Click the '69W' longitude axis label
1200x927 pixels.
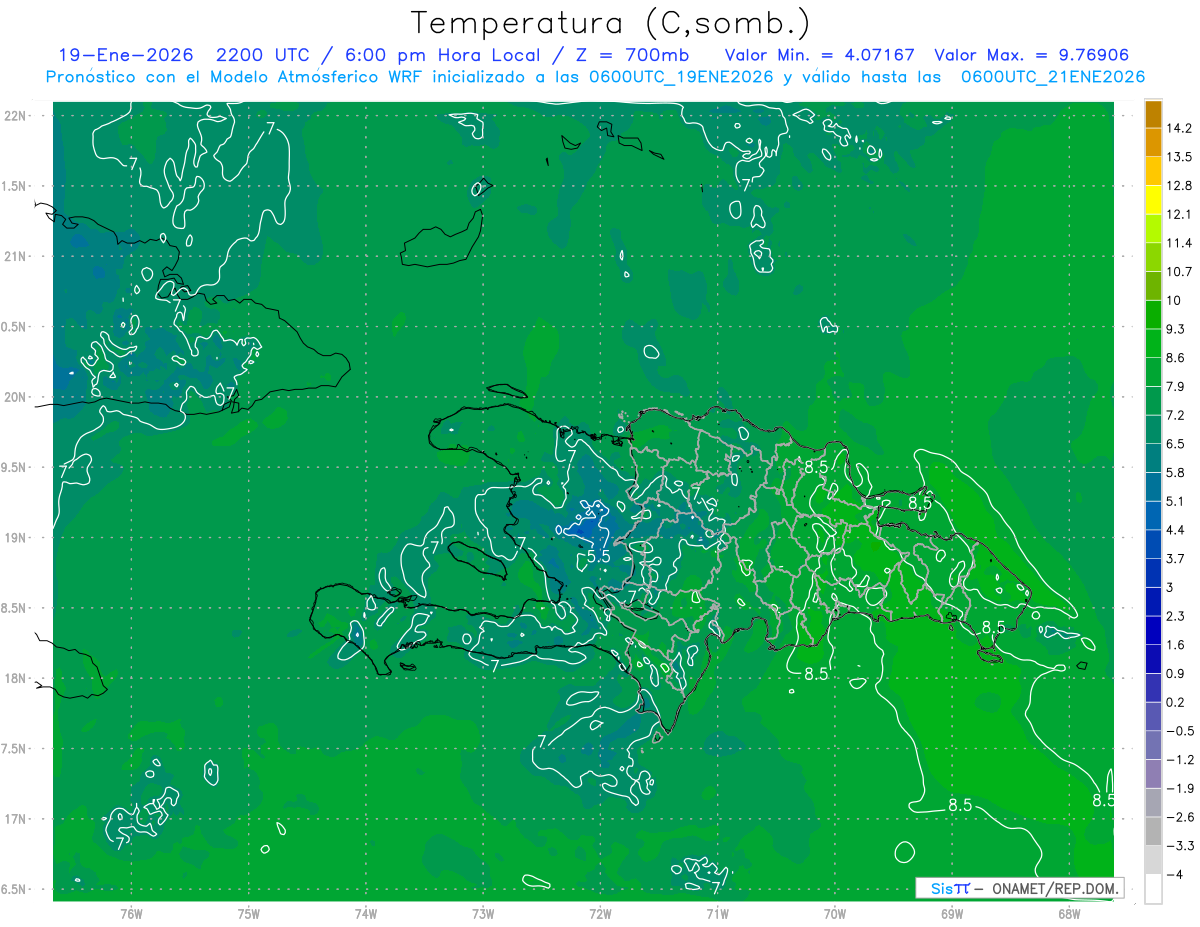[952, 914]
